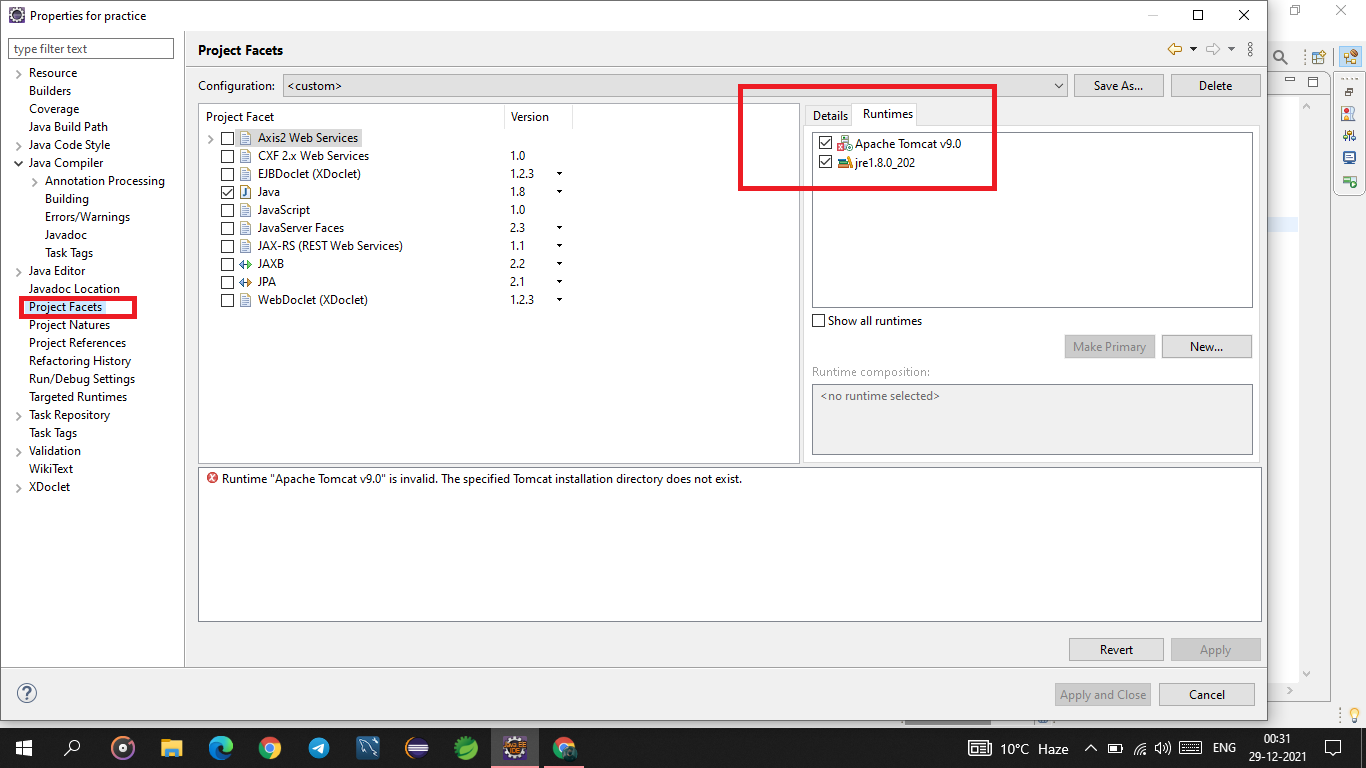Enable the Show all runtimes checkbox
The image size is (1366, 768).
click(x=819, y=321)
